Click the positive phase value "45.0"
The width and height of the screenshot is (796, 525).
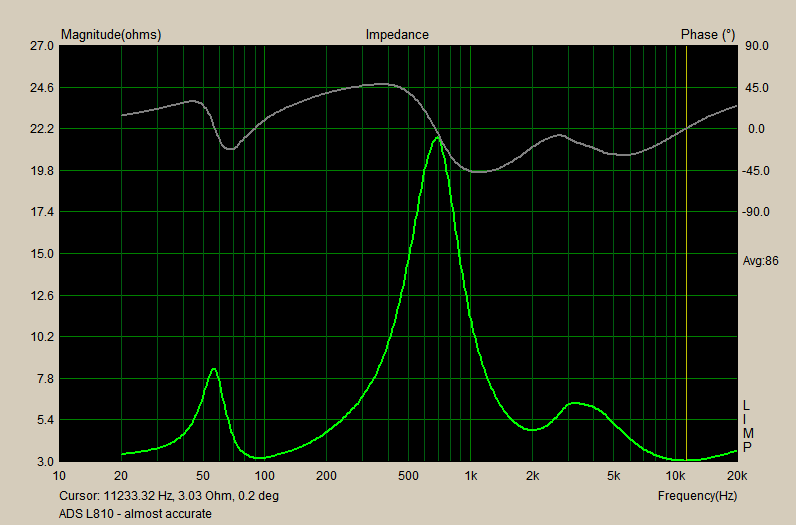click(757, 88)
